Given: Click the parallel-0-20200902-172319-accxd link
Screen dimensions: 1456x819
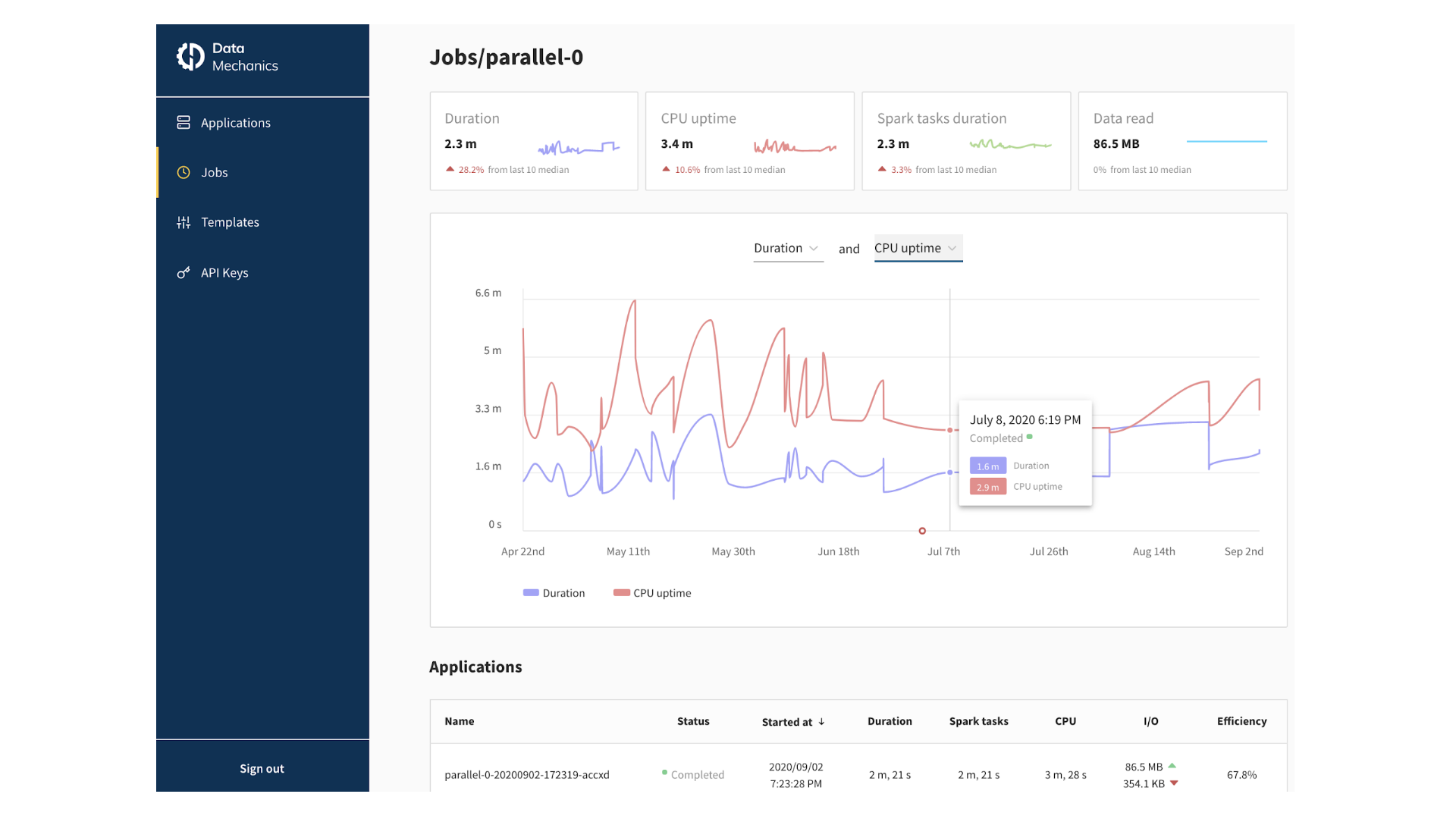Looking at the screenshot, I should coord(527,774).
